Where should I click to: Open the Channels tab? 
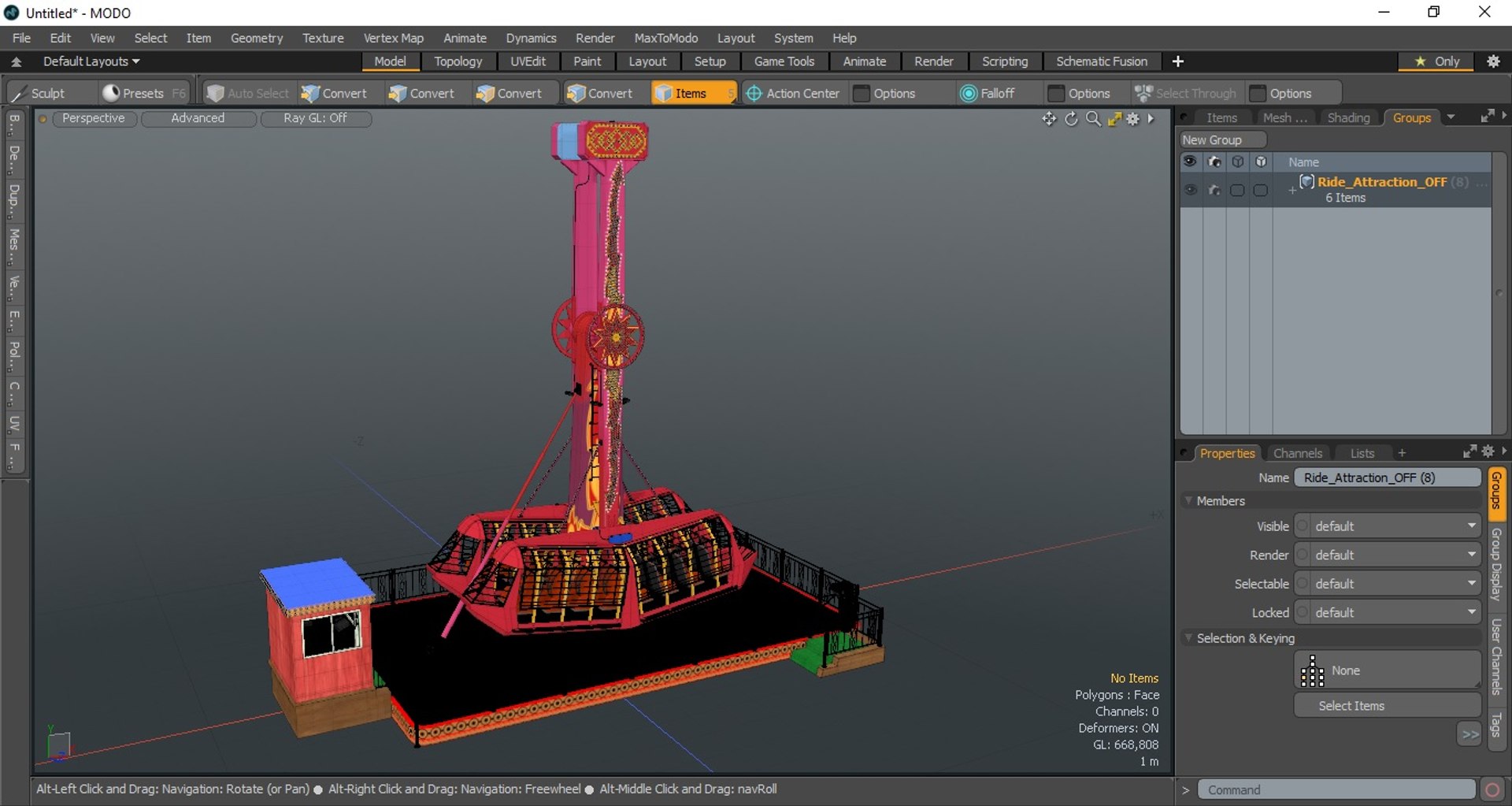[x=1297, y=453]
